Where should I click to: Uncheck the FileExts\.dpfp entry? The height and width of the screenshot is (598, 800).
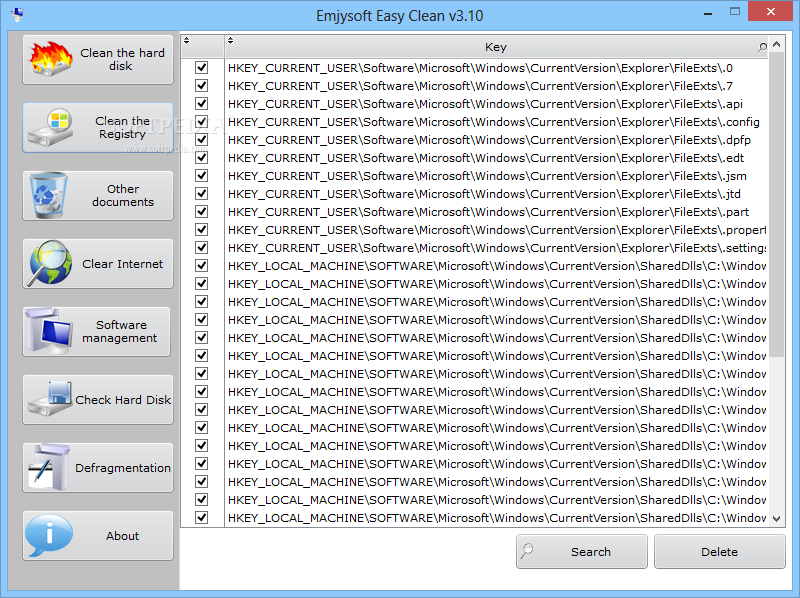(202, 139)
